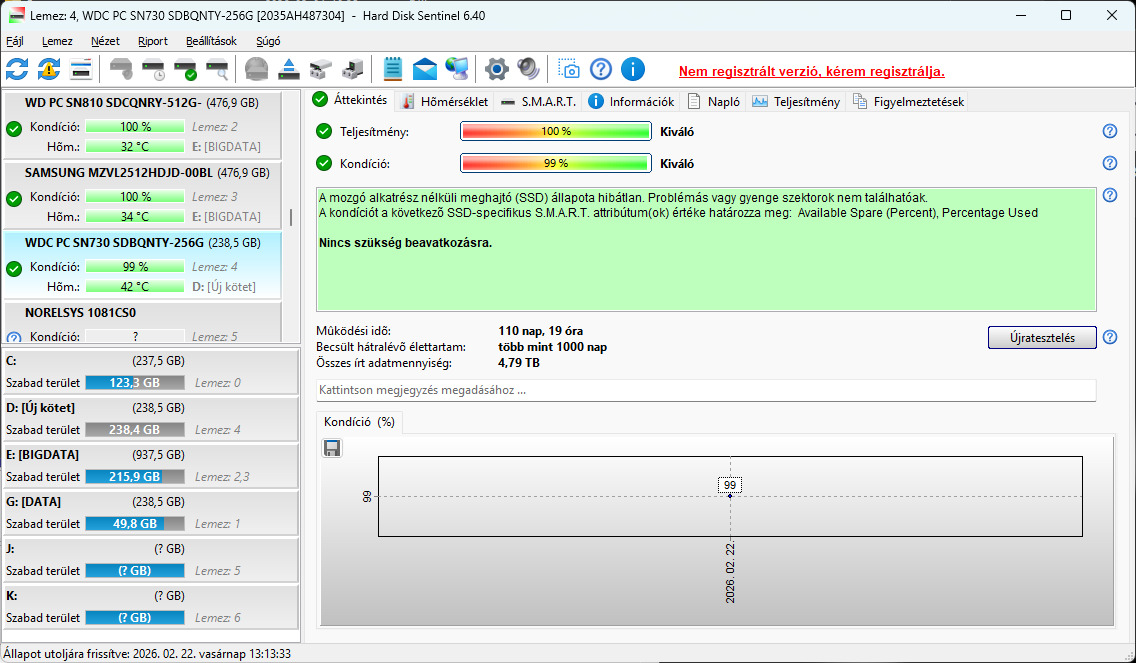Screen dimensions: 1136x663
Task: Open the blue notepad report icon
Action: [x=393, y=70]
